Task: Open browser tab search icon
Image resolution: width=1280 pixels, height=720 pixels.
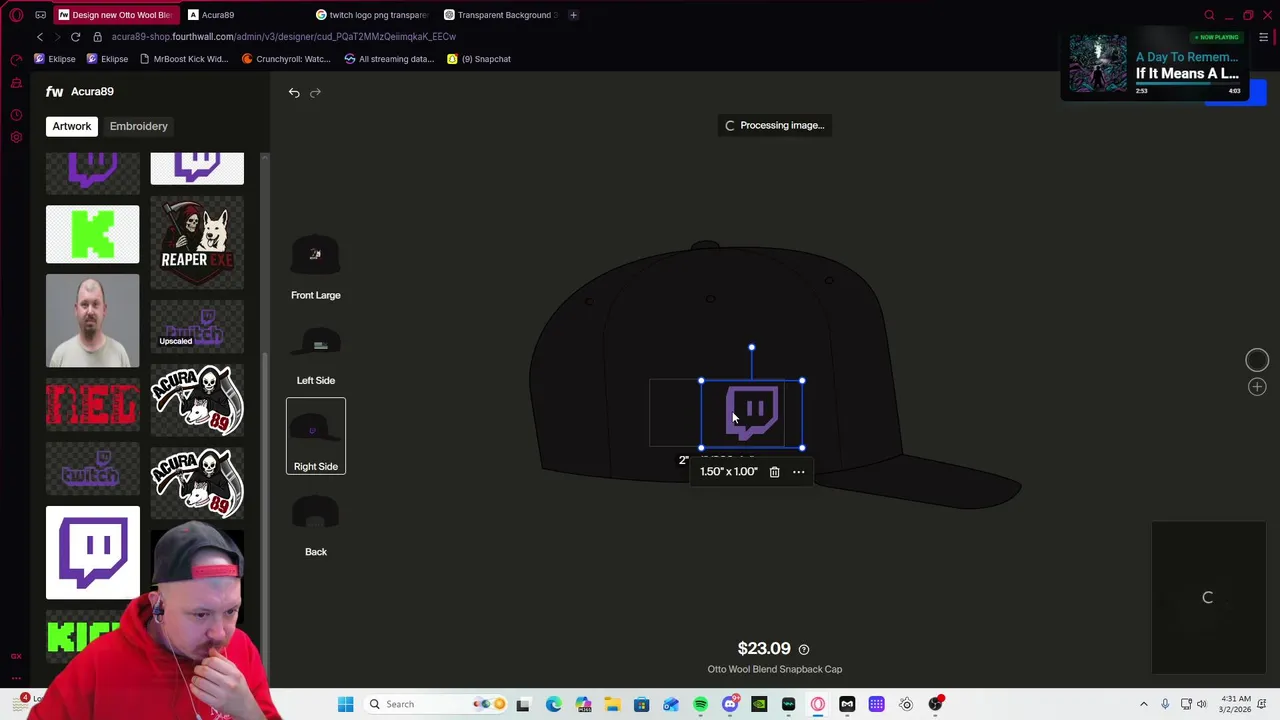Action: coord(1209,15)
